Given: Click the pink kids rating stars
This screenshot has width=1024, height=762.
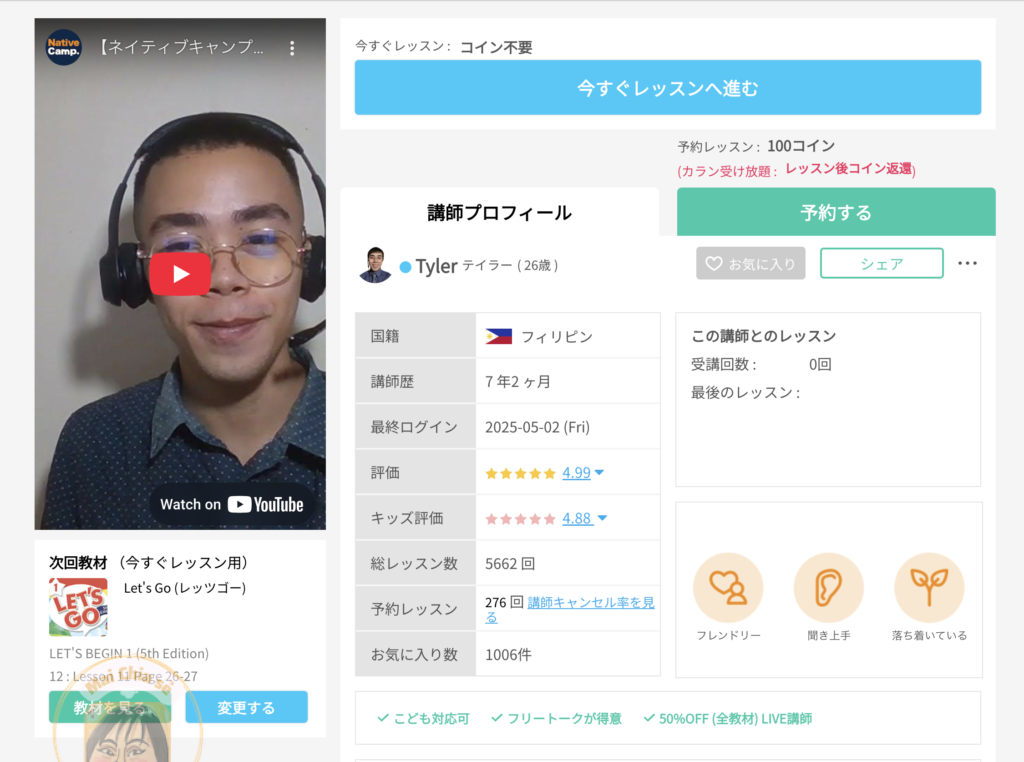Looking at the screenshot, I should coord(520,519).
